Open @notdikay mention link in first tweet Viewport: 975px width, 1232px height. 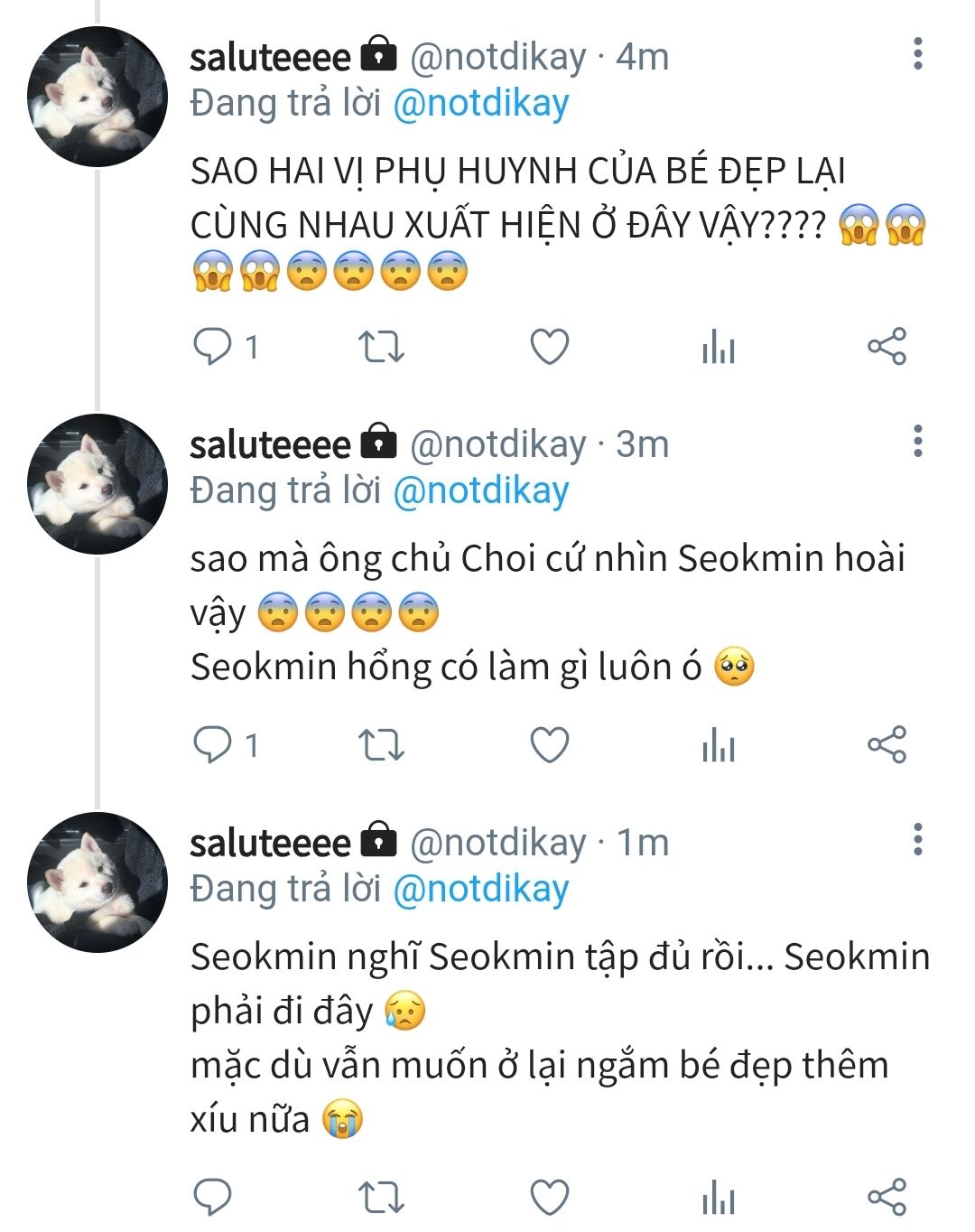coord(480,104)
